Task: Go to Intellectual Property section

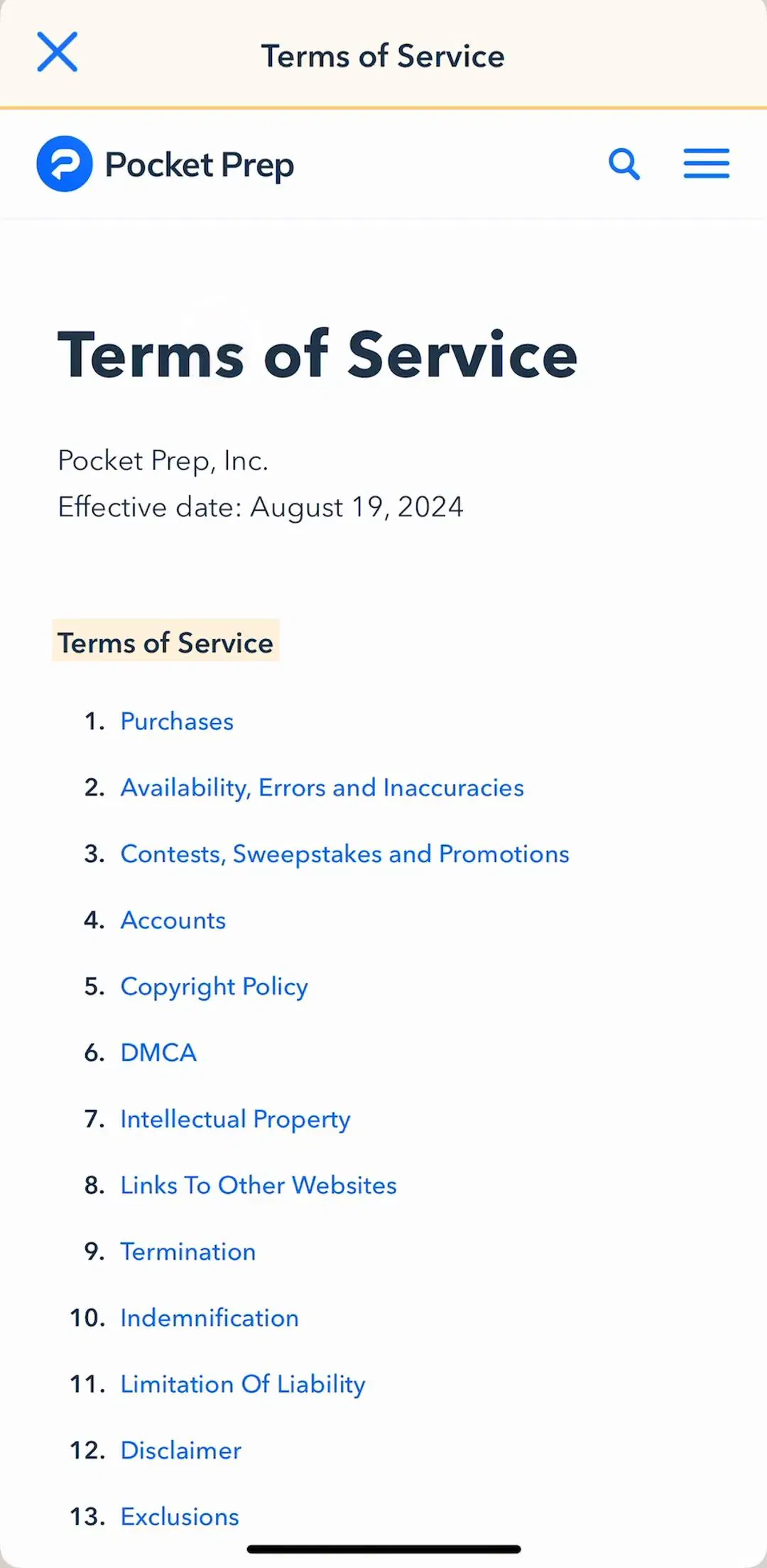Action: pos(236,1120)
